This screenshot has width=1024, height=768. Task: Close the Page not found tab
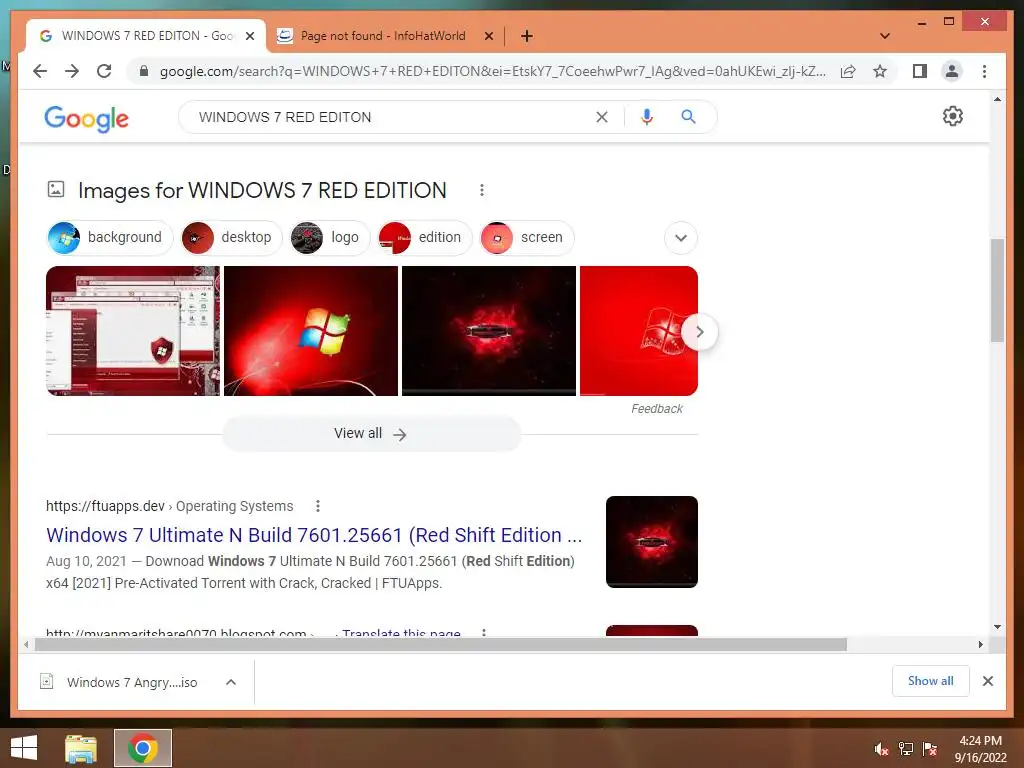coord(488,37)
